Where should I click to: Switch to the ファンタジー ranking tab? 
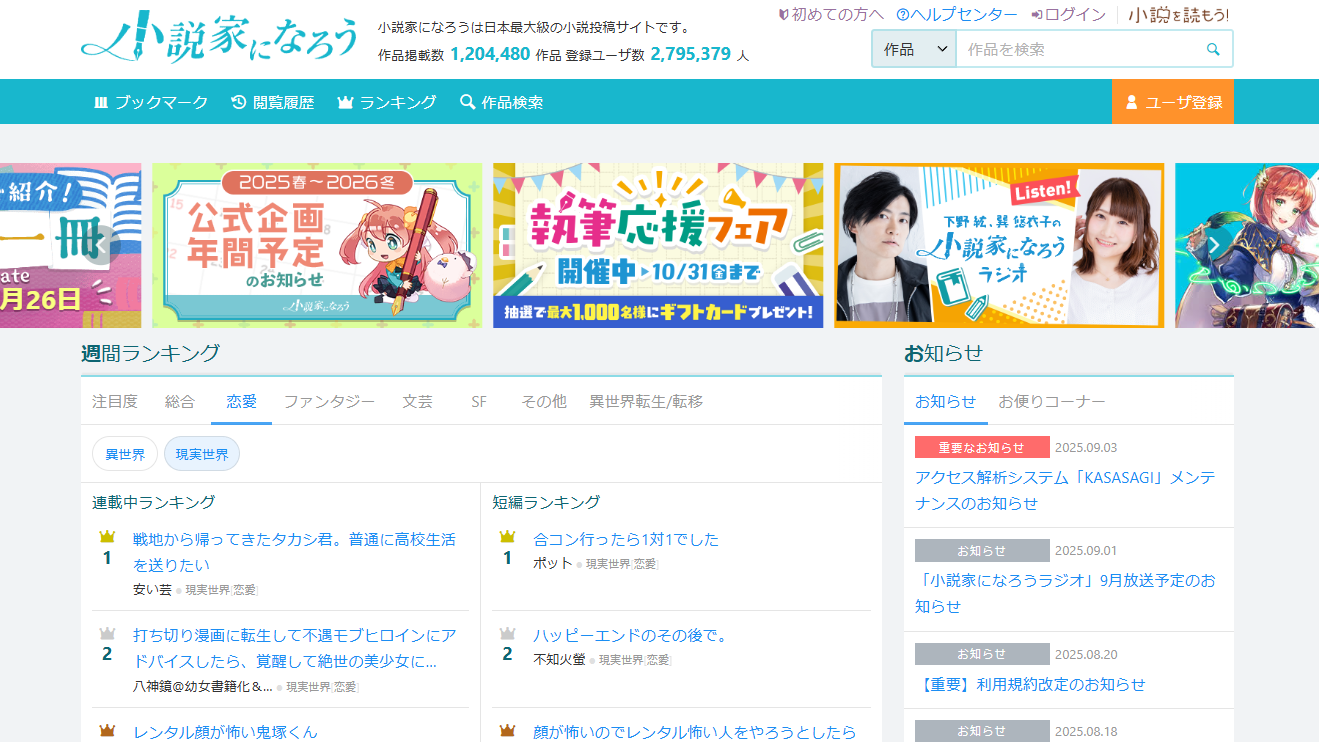coord(329,401)
